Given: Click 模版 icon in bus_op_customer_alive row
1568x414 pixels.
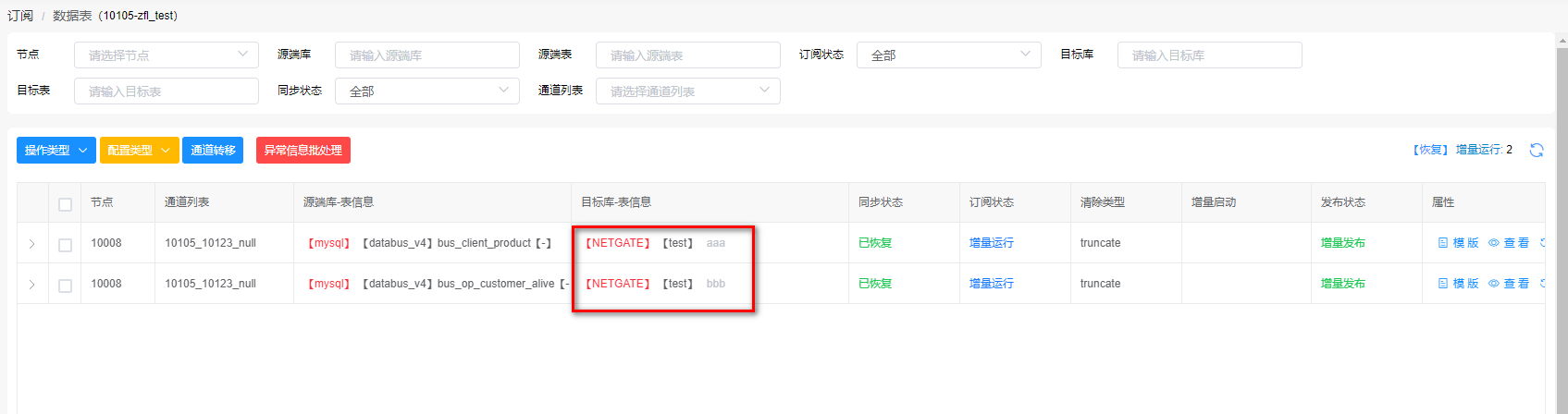Looking at the screenshot, I should pos(1443,284).
